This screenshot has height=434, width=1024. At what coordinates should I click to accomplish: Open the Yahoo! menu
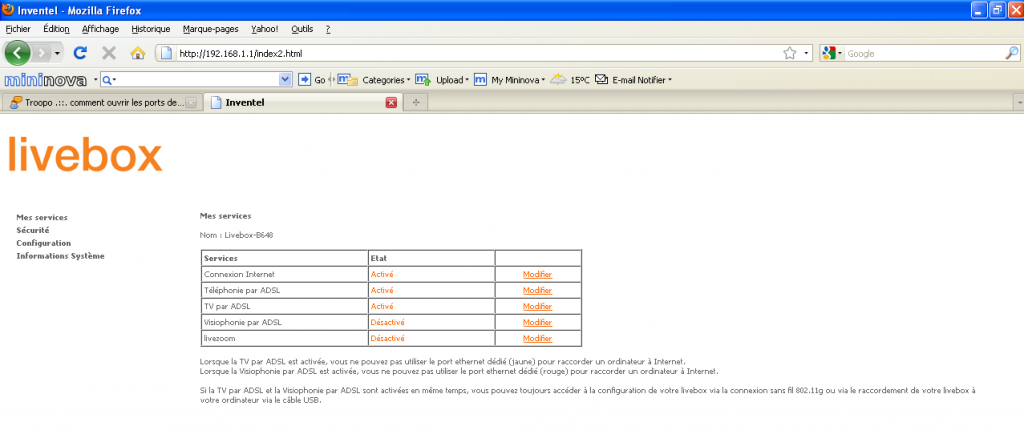click(264, 29)
